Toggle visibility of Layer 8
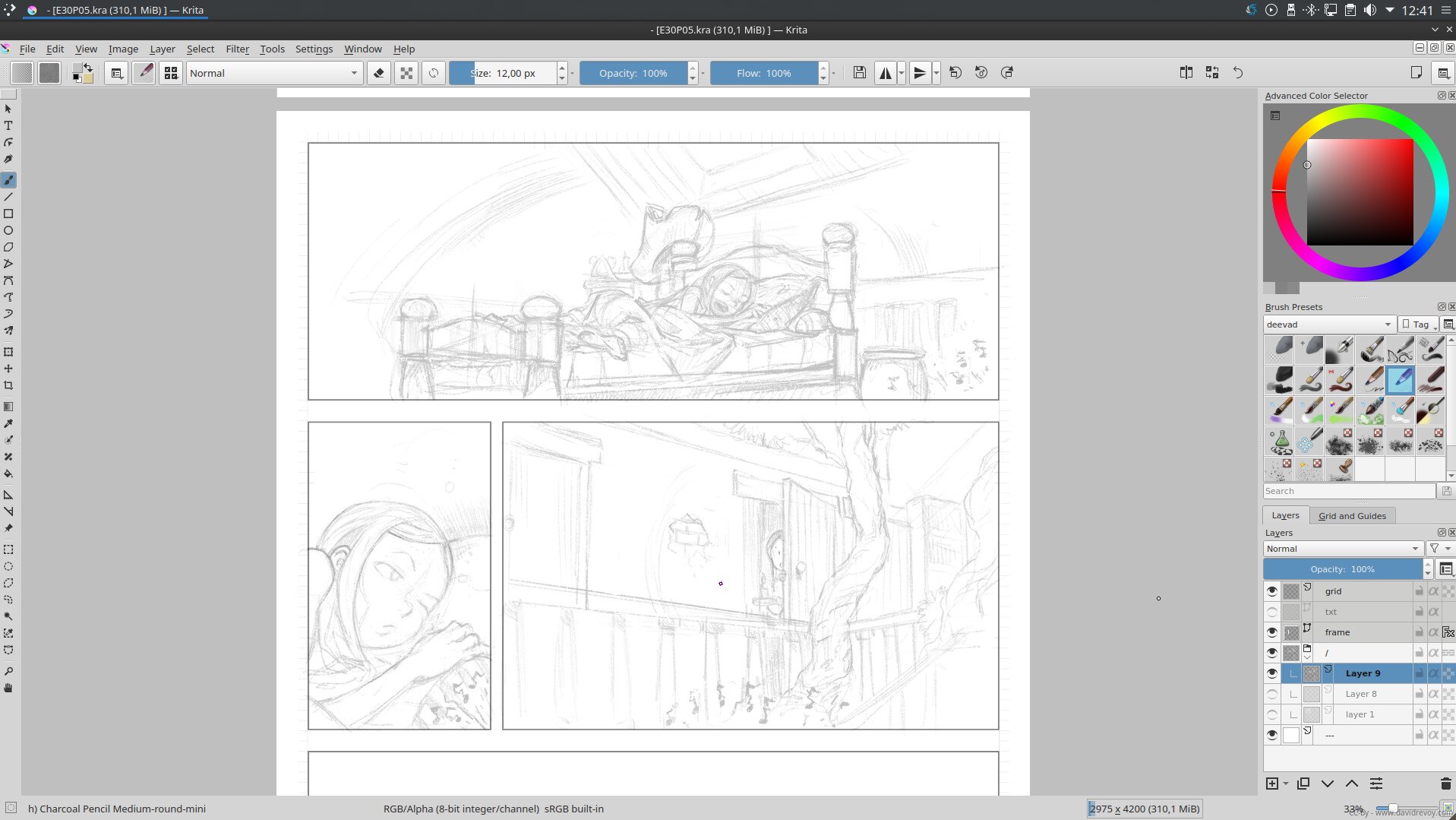 1272,693
